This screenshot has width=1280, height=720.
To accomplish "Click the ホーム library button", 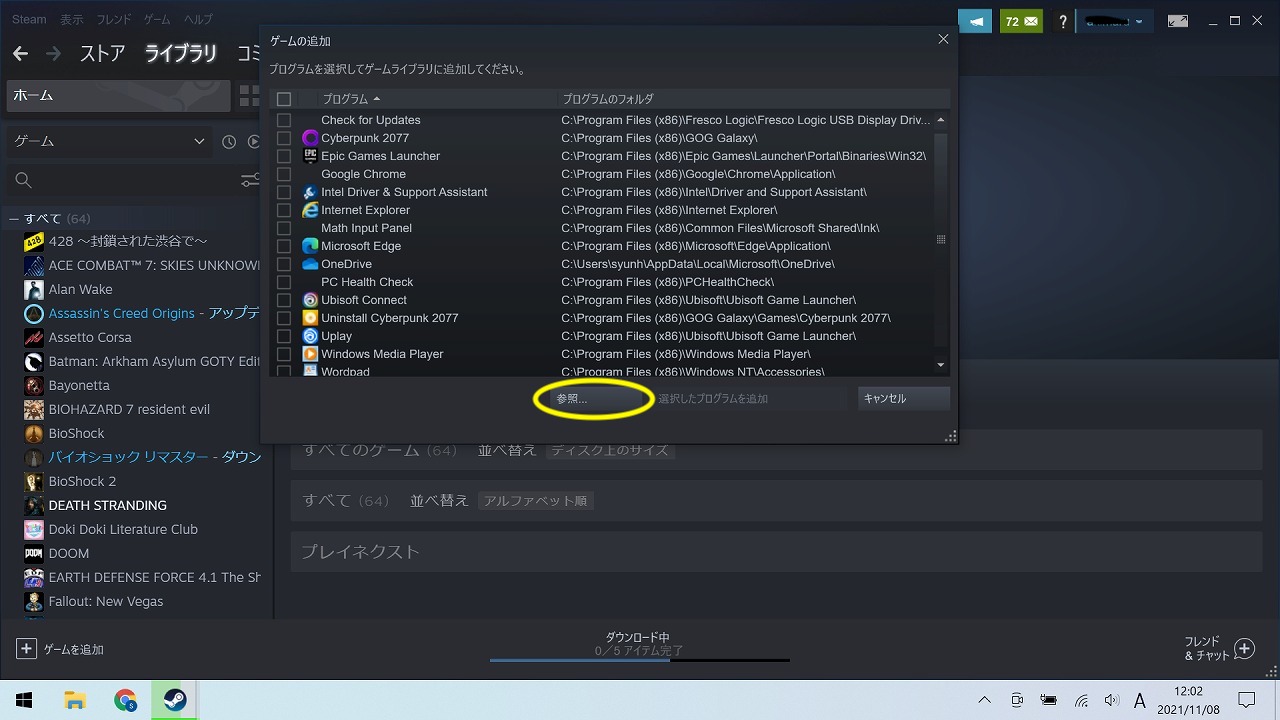I will [x=117, y=96].
